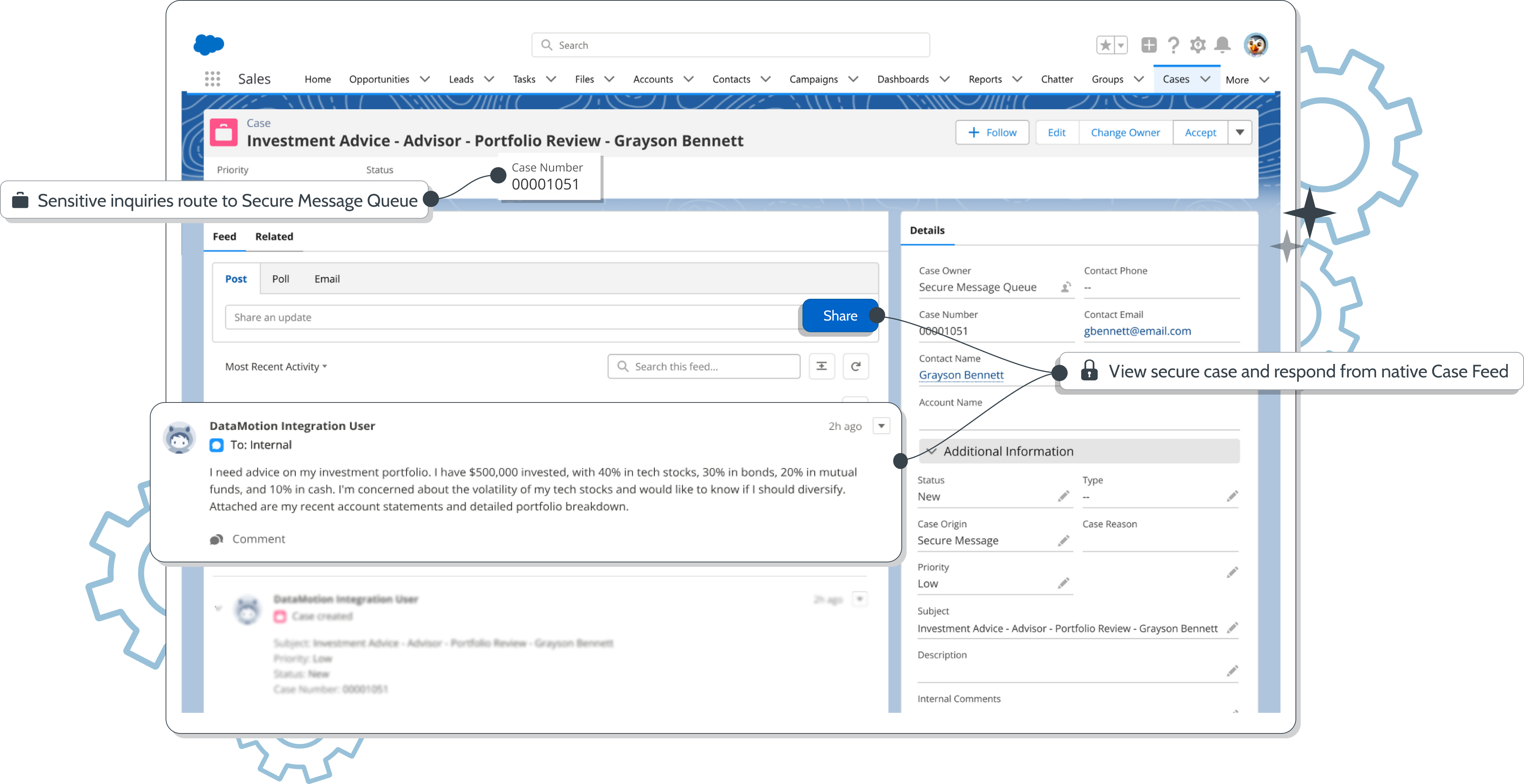
Task: Click the pink Case briefcase icon
Action: (224, 133)
